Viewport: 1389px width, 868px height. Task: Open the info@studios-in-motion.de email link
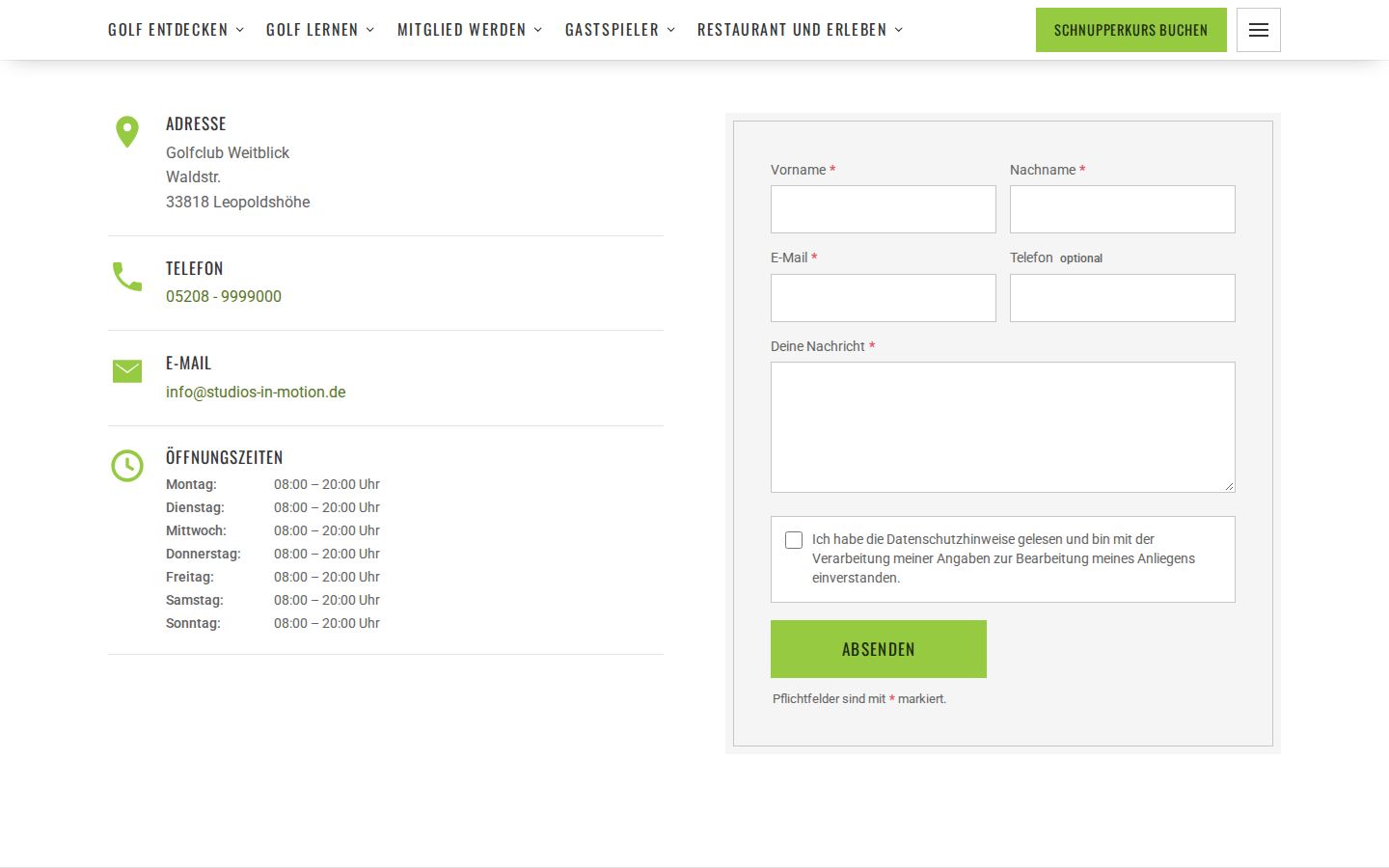256,392
